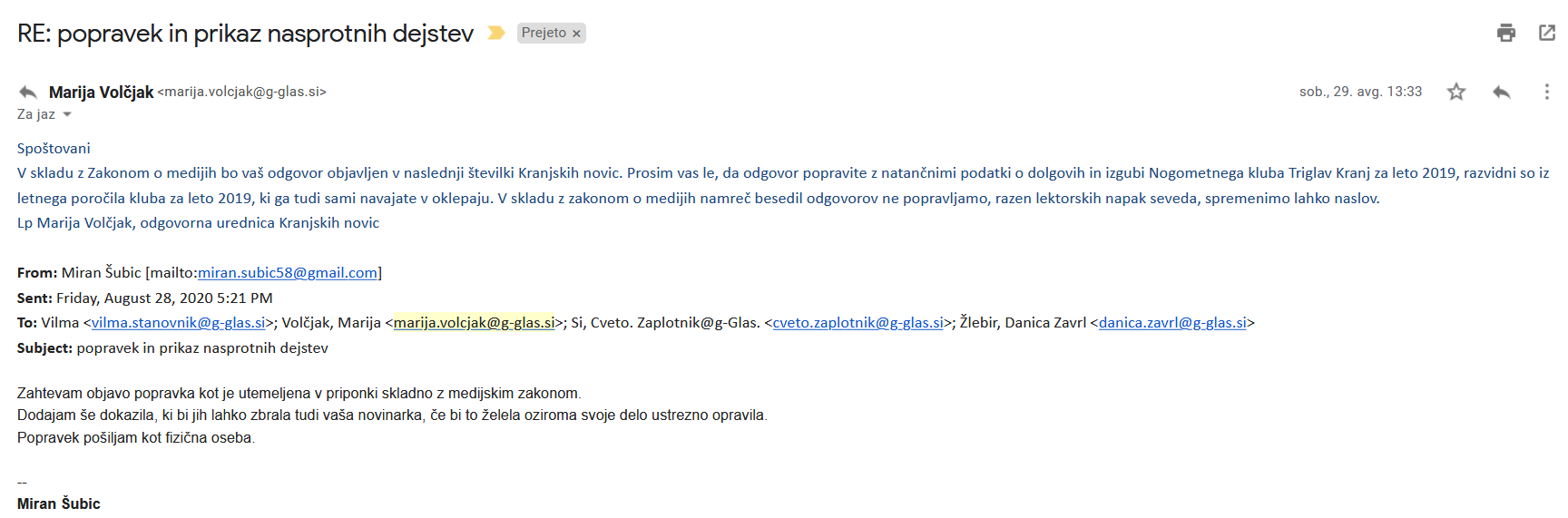The image size is (1568, 518).
Task: Star this message from Marija Volčjak
Action: coord(1456,92)
